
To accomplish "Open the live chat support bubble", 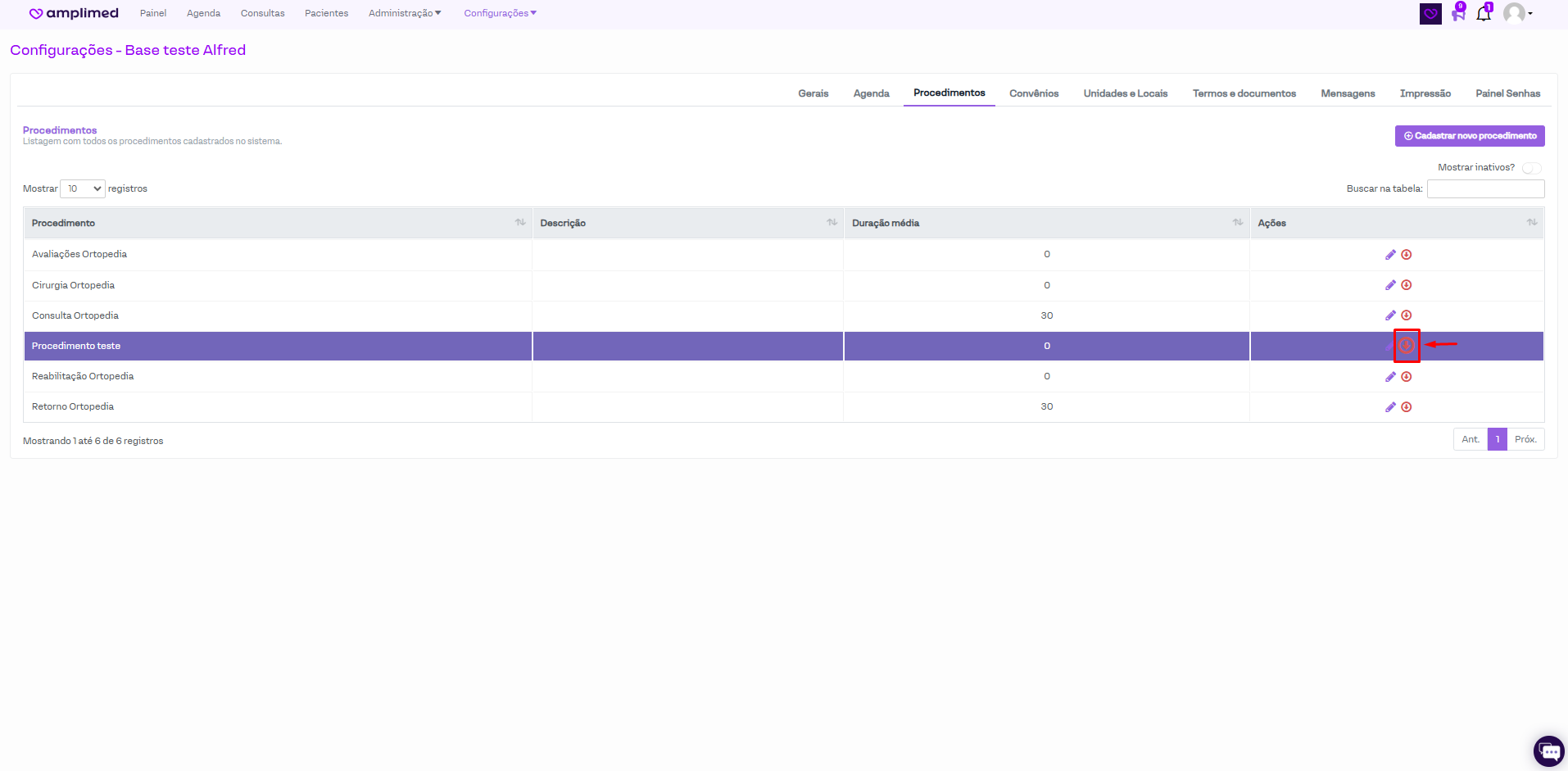I will point(1548,751).
